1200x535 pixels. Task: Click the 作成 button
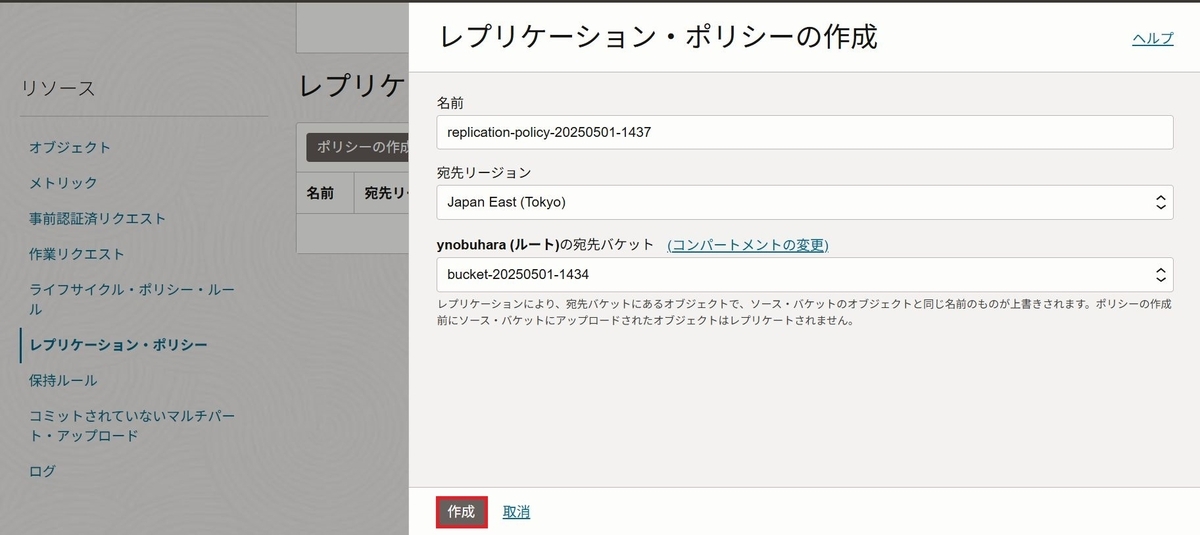461,511
